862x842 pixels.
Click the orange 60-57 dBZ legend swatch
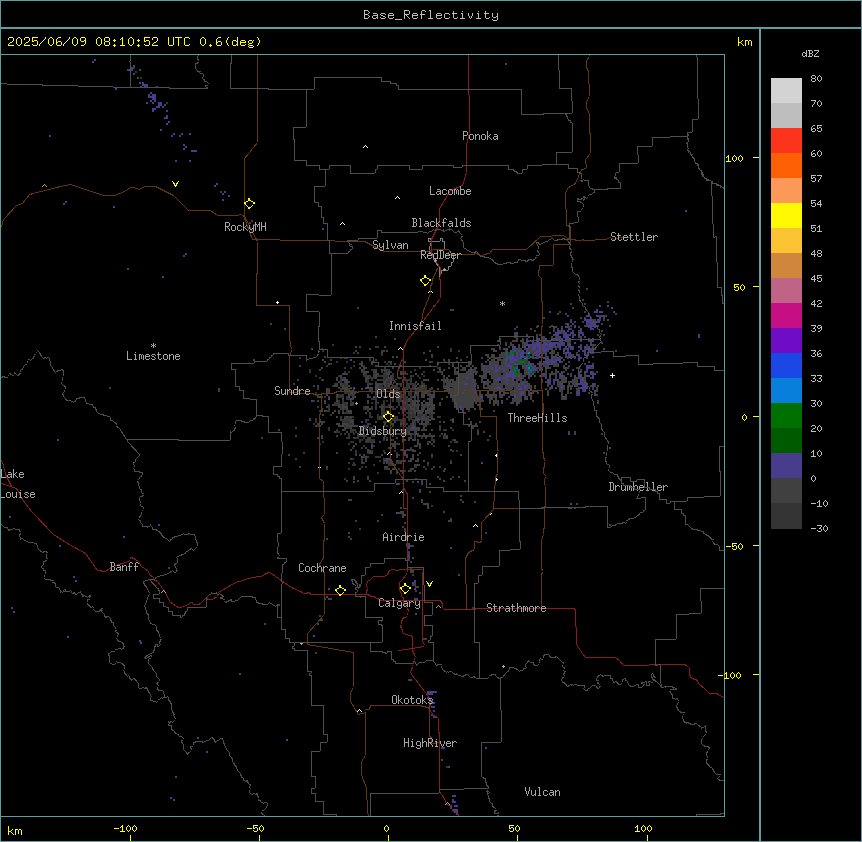click(786, 165)
